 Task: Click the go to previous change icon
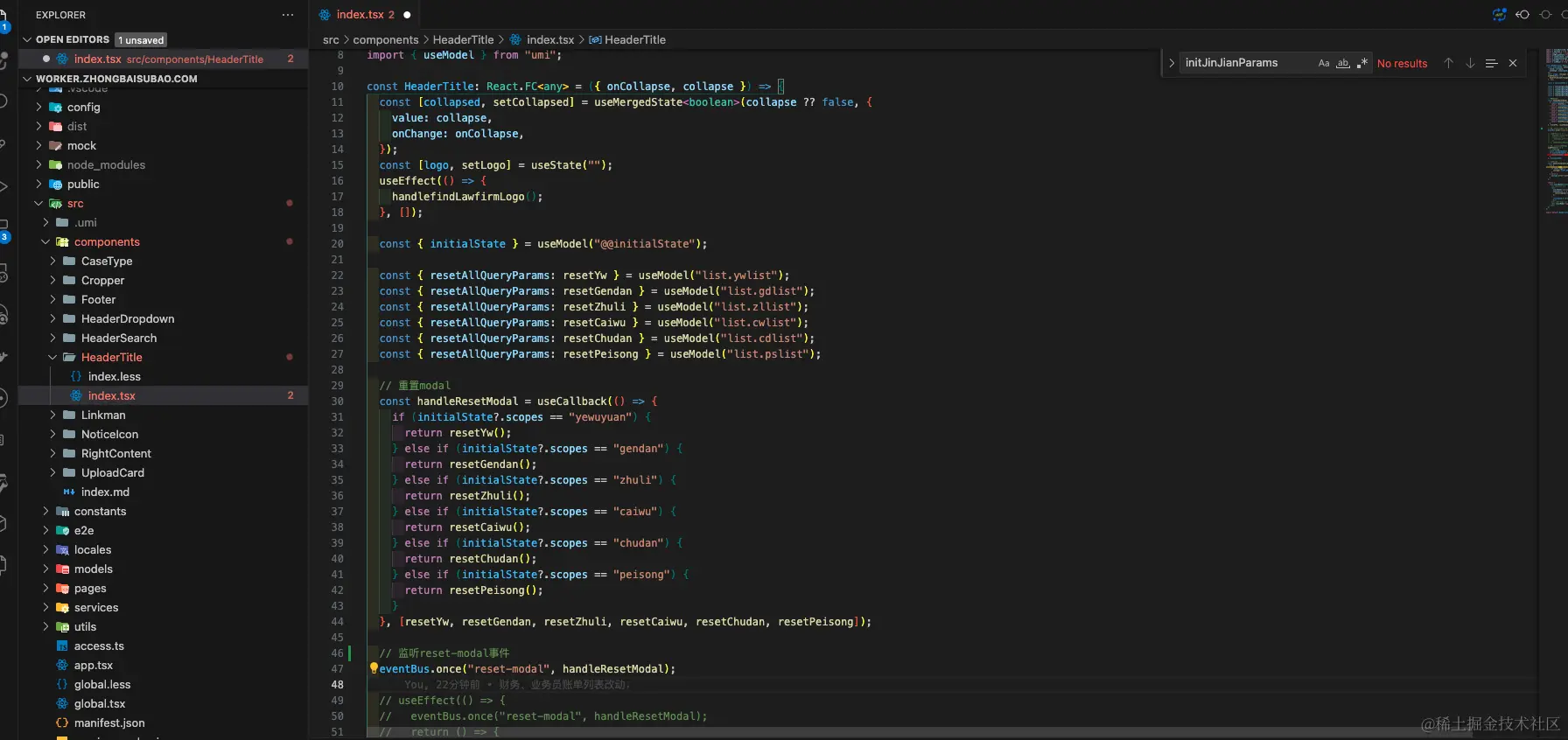pyautogui.click(x=1522, y=15)
